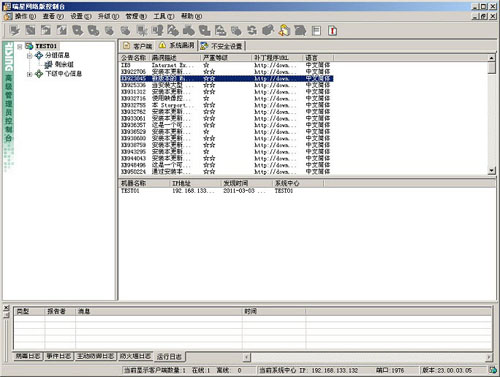The width and height of the screenshot is (500, 377).
Task: Click the 消息 column header in log panel
Action: click(159, 311)
